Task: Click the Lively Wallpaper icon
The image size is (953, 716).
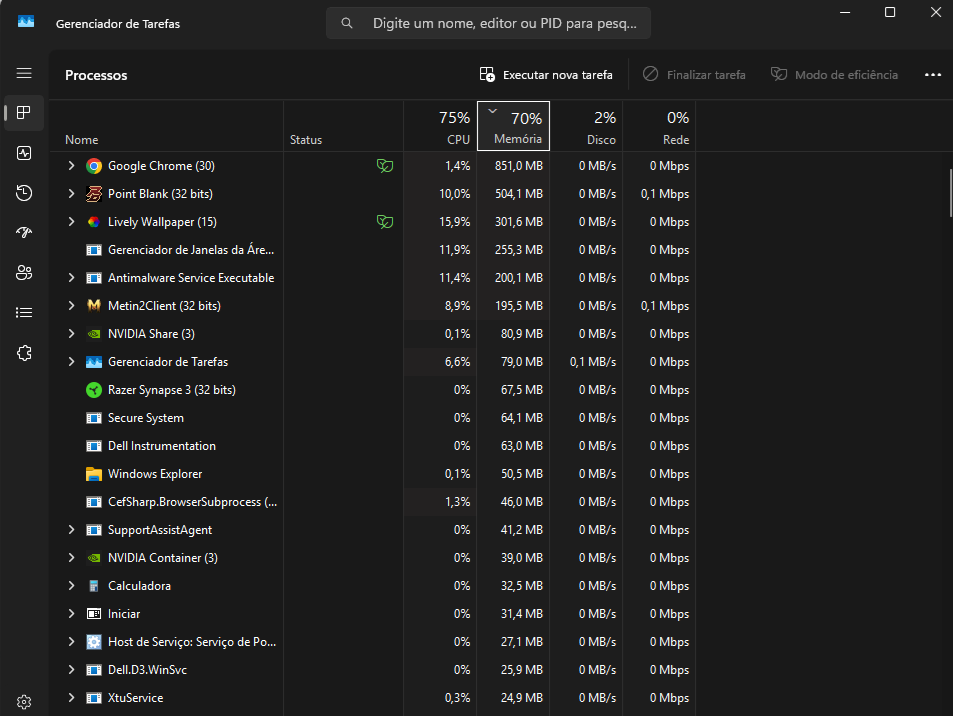Action: pos(94,222)
